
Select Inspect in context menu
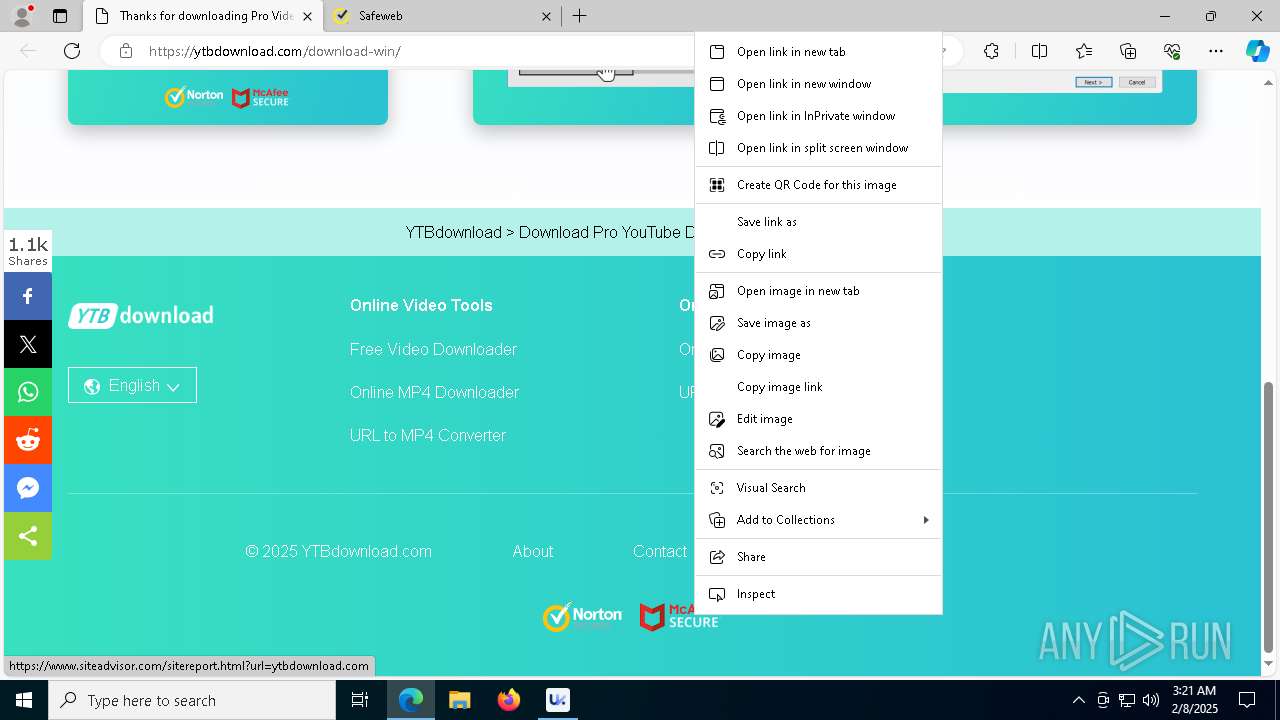[818, 594]
